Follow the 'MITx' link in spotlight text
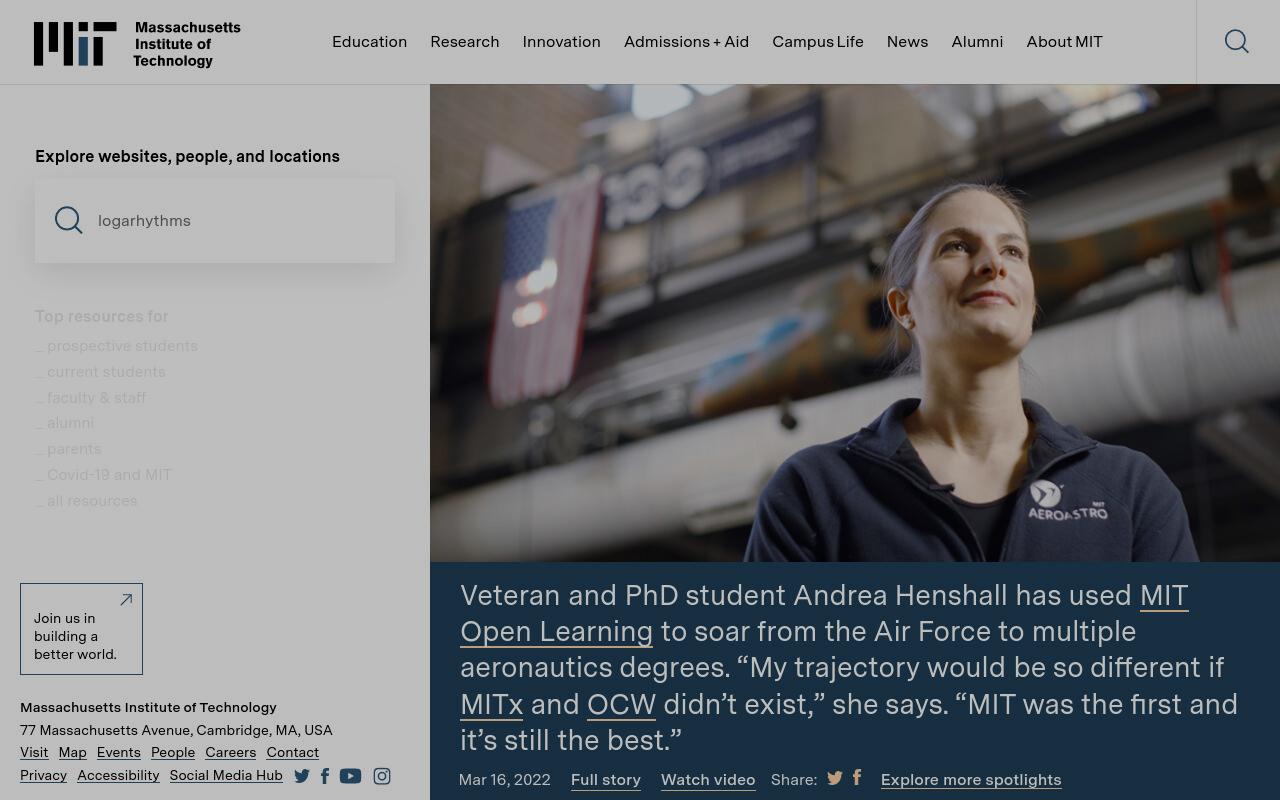This screenshot has width=1280, height=800. click(492, 704)
